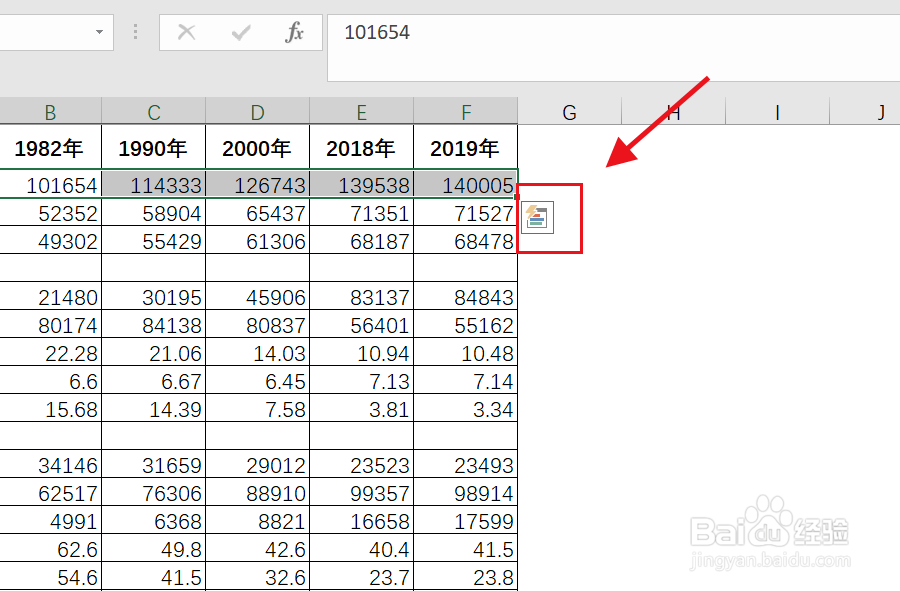The width and height of the screenshot is (900, 591).
Task: Select cell containing 84843
Action: tap(465, 296)
